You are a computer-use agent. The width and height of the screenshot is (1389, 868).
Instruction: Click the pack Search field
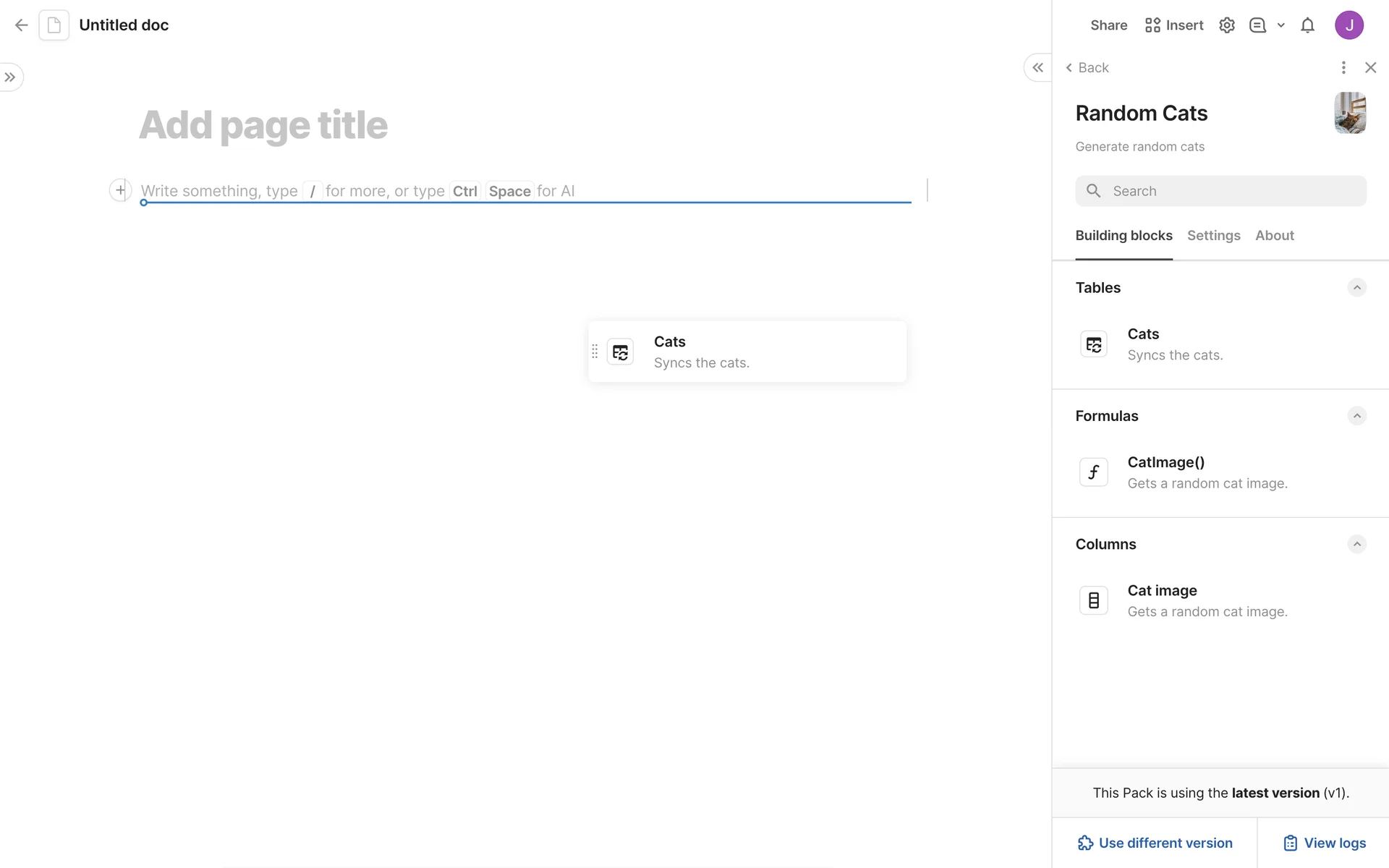(x=1220, y=191)
